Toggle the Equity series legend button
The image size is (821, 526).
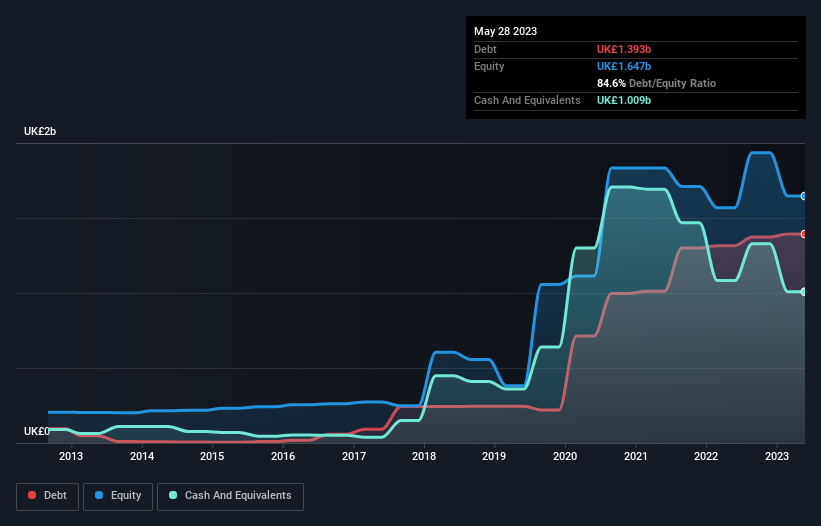[118, 496]
